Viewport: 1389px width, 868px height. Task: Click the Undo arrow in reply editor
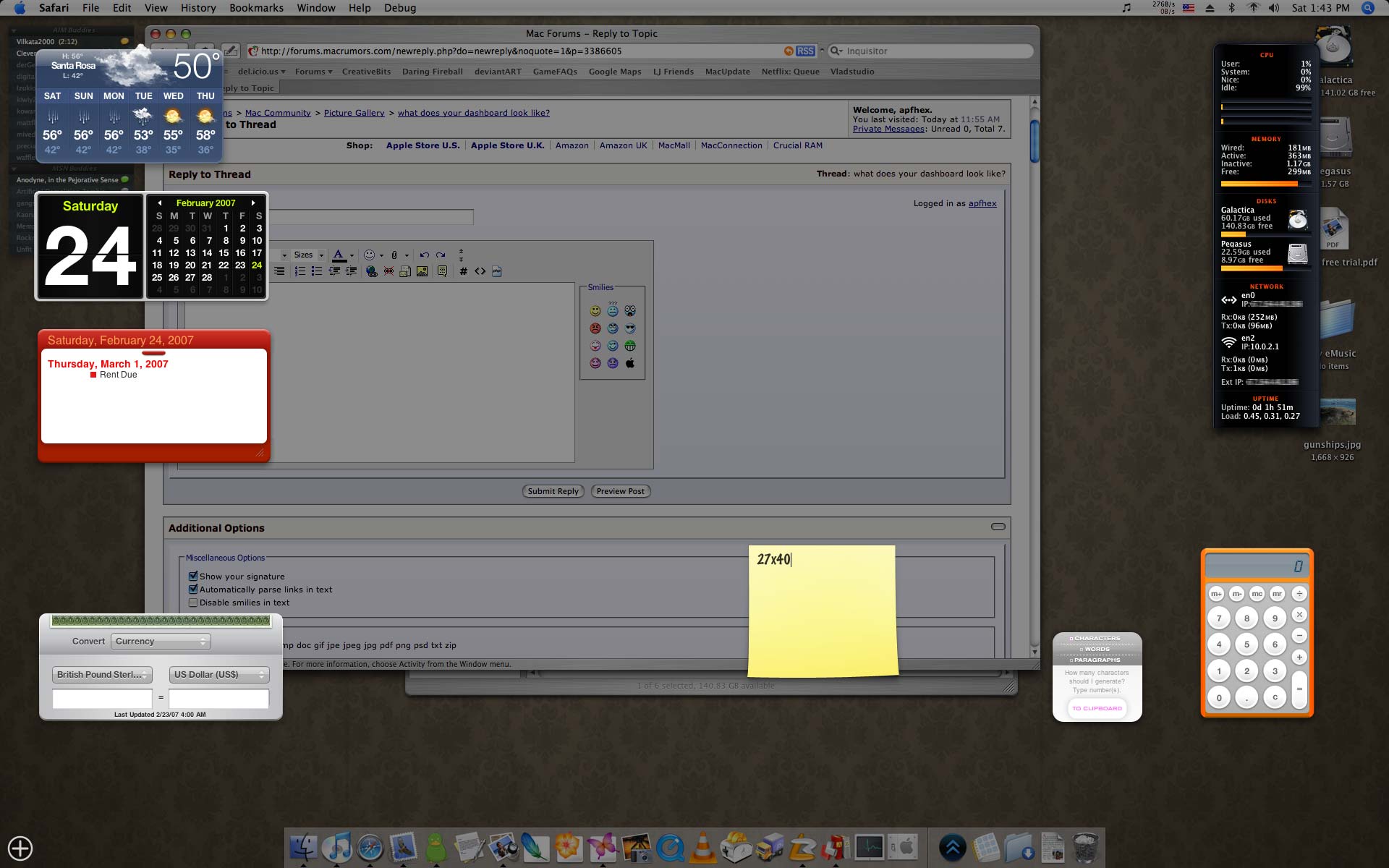coord(424,255)
